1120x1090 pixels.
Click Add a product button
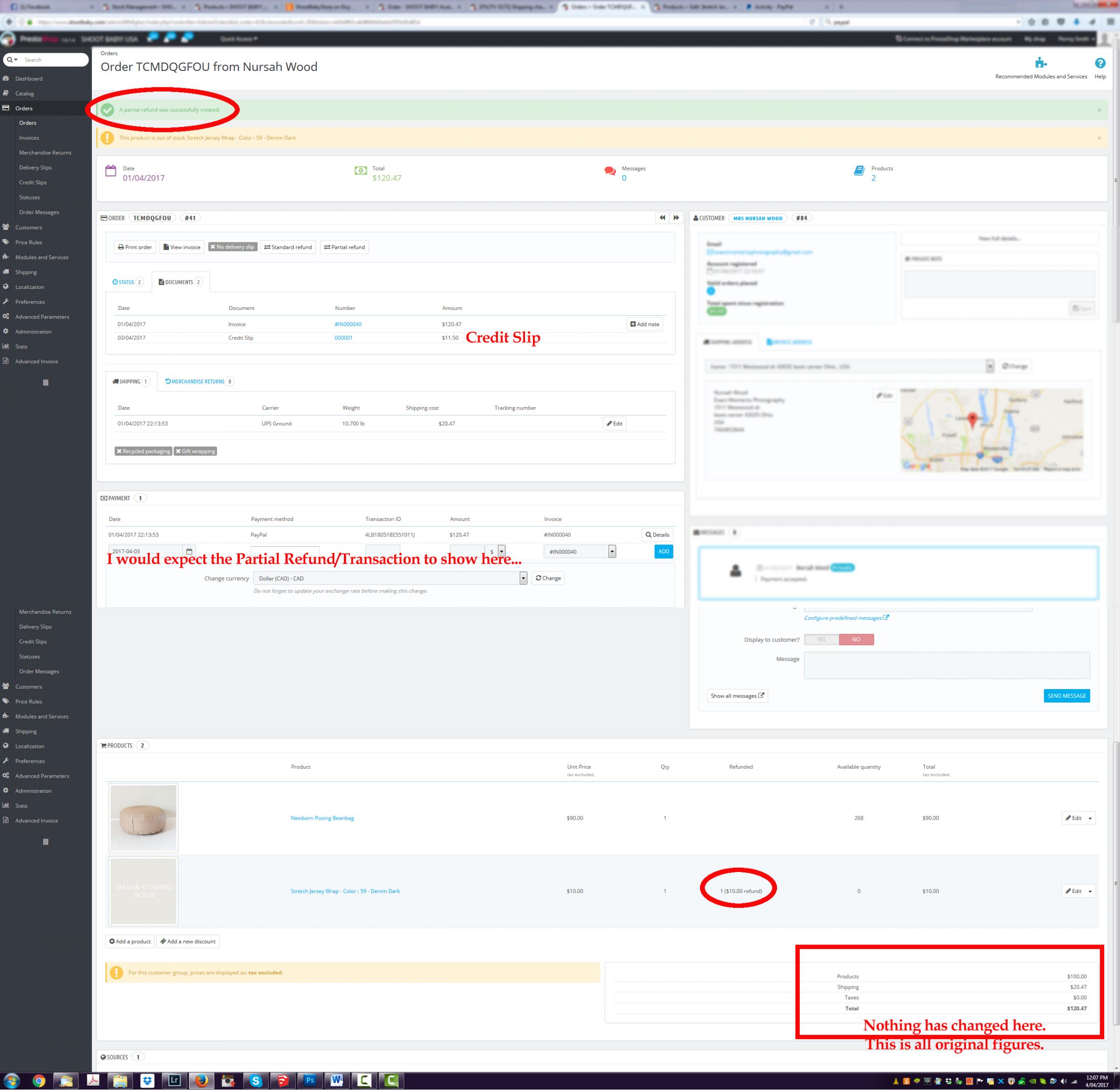[x=130, y=941]
